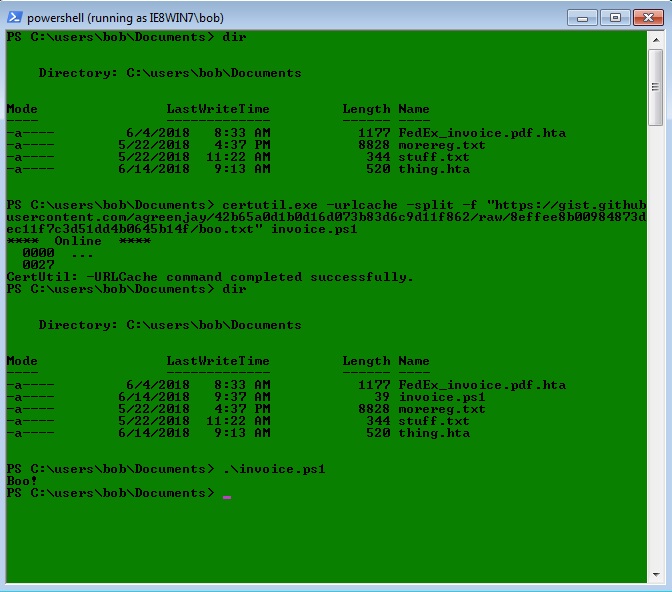Click the '0027' output value
The height and width of the screenshot is (592, 672).
click(x=39, y=265)
